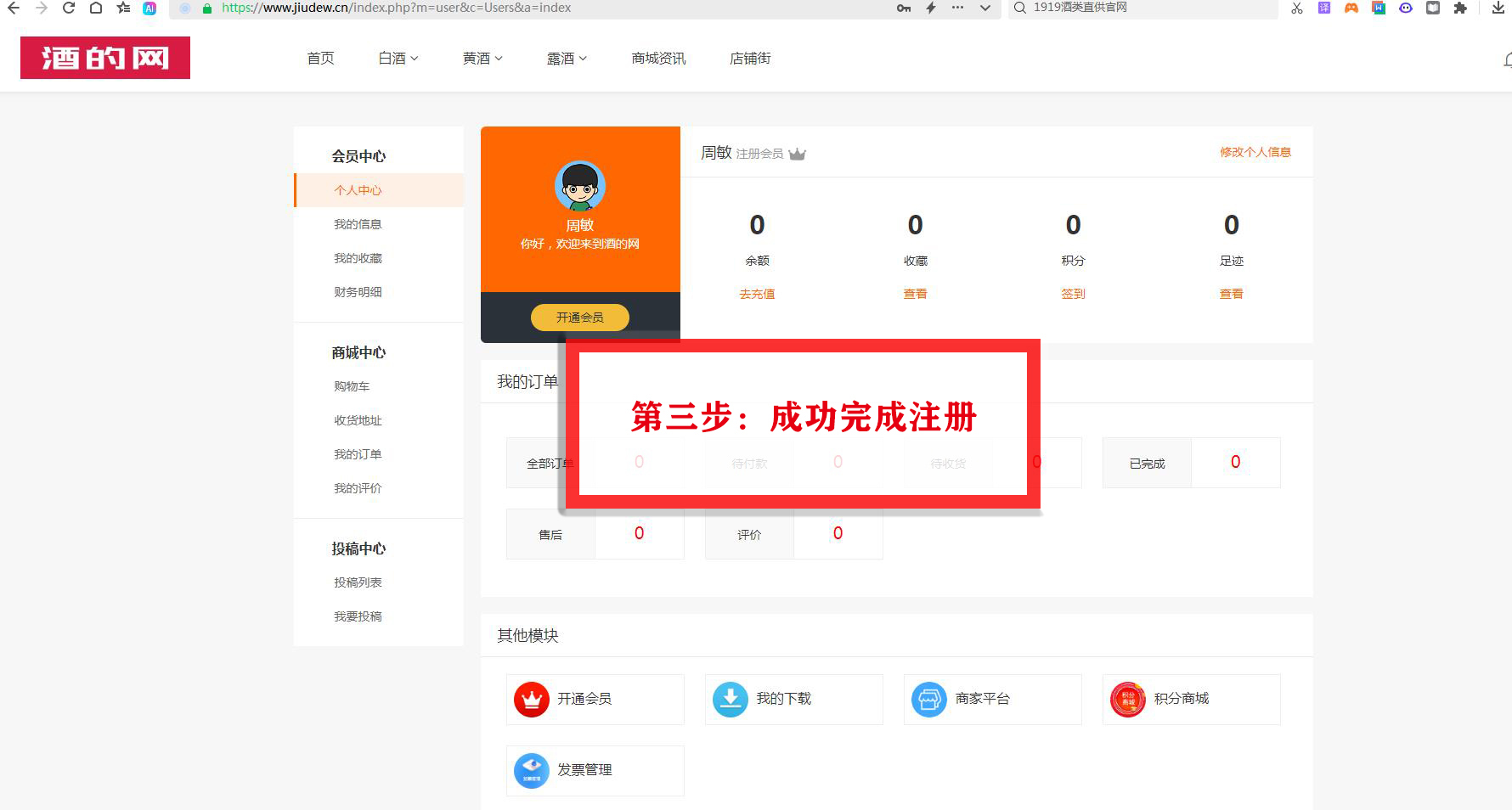The height and width of the screenshot is (810, 1512).
Task: Open 收货地址 in the sidebar
Action: pos(358,420)
